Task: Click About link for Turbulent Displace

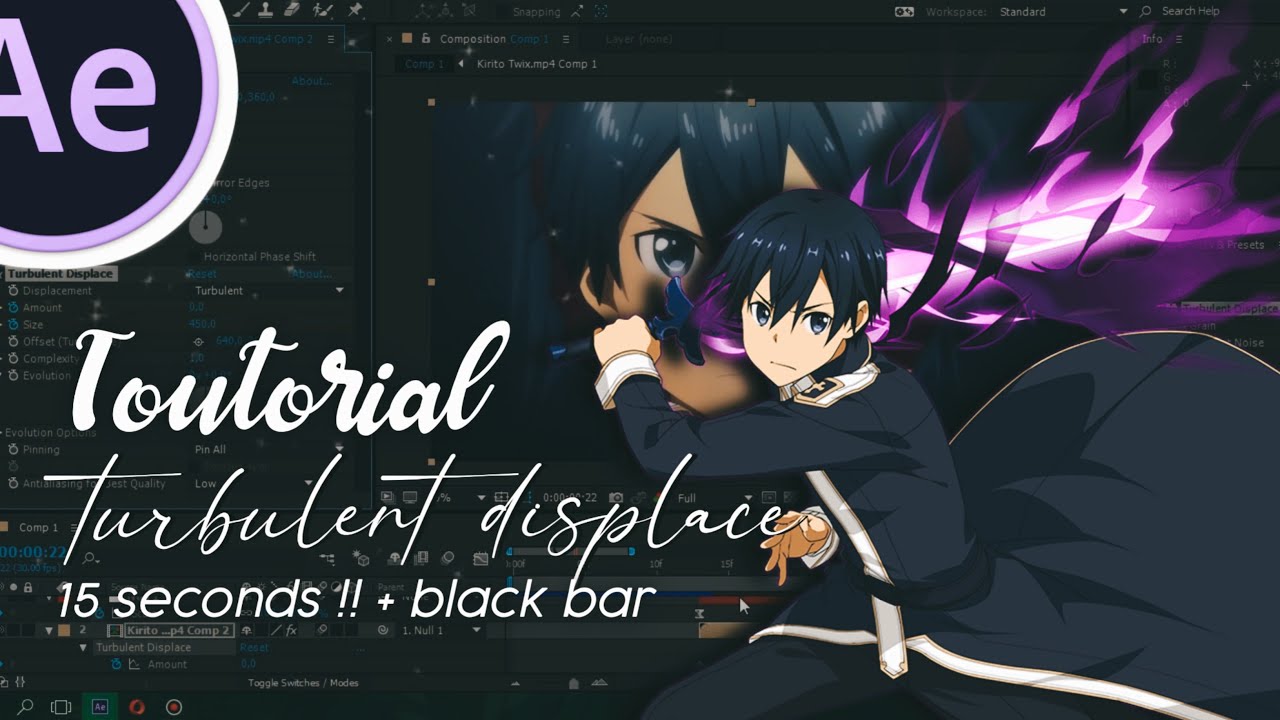Action: tap(312, 274)
